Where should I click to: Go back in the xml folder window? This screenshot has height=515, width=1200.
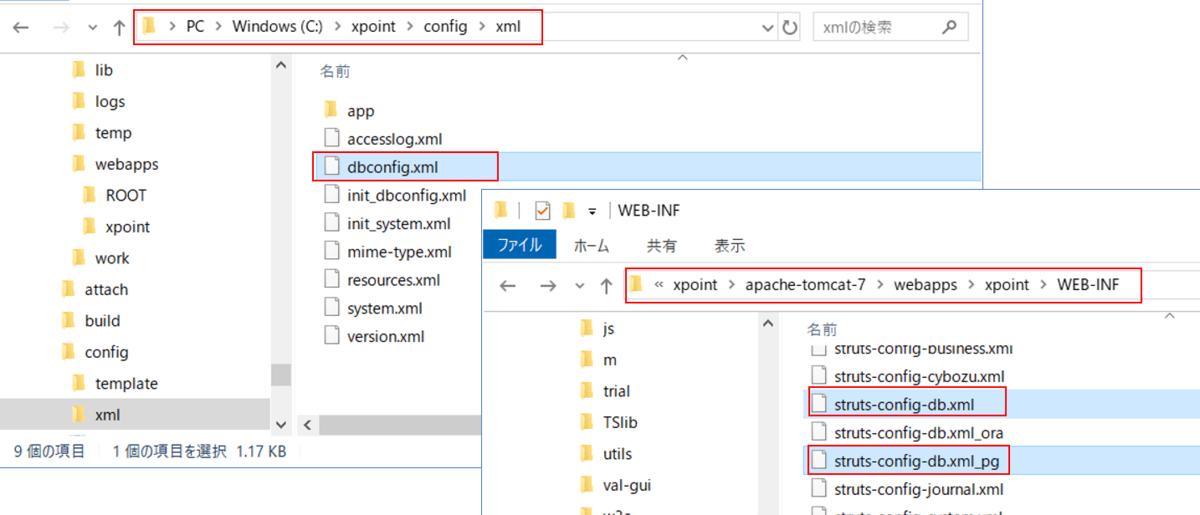coord(20,27)
